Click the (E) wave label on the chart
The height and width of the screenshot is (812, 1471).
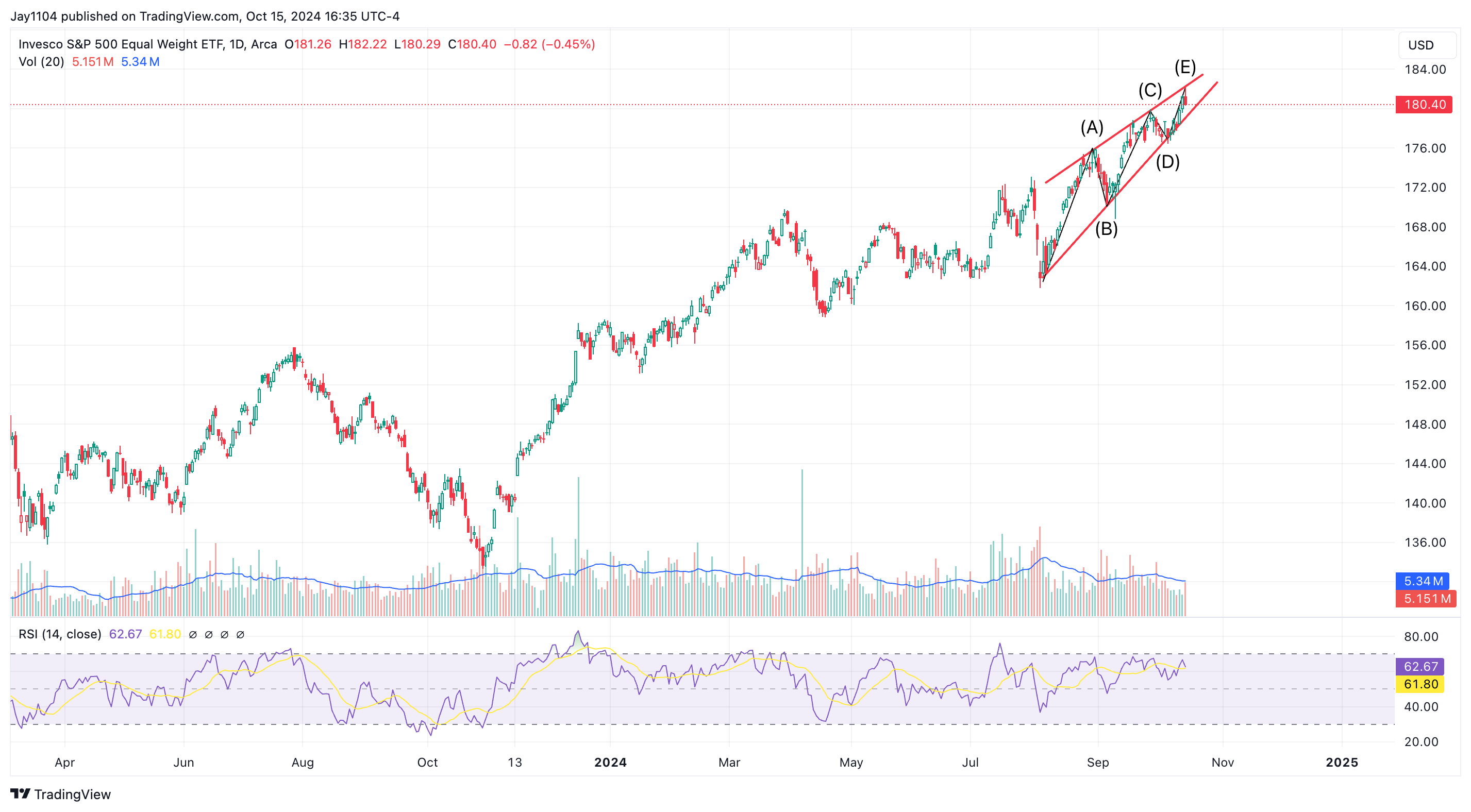(1185, 67)
